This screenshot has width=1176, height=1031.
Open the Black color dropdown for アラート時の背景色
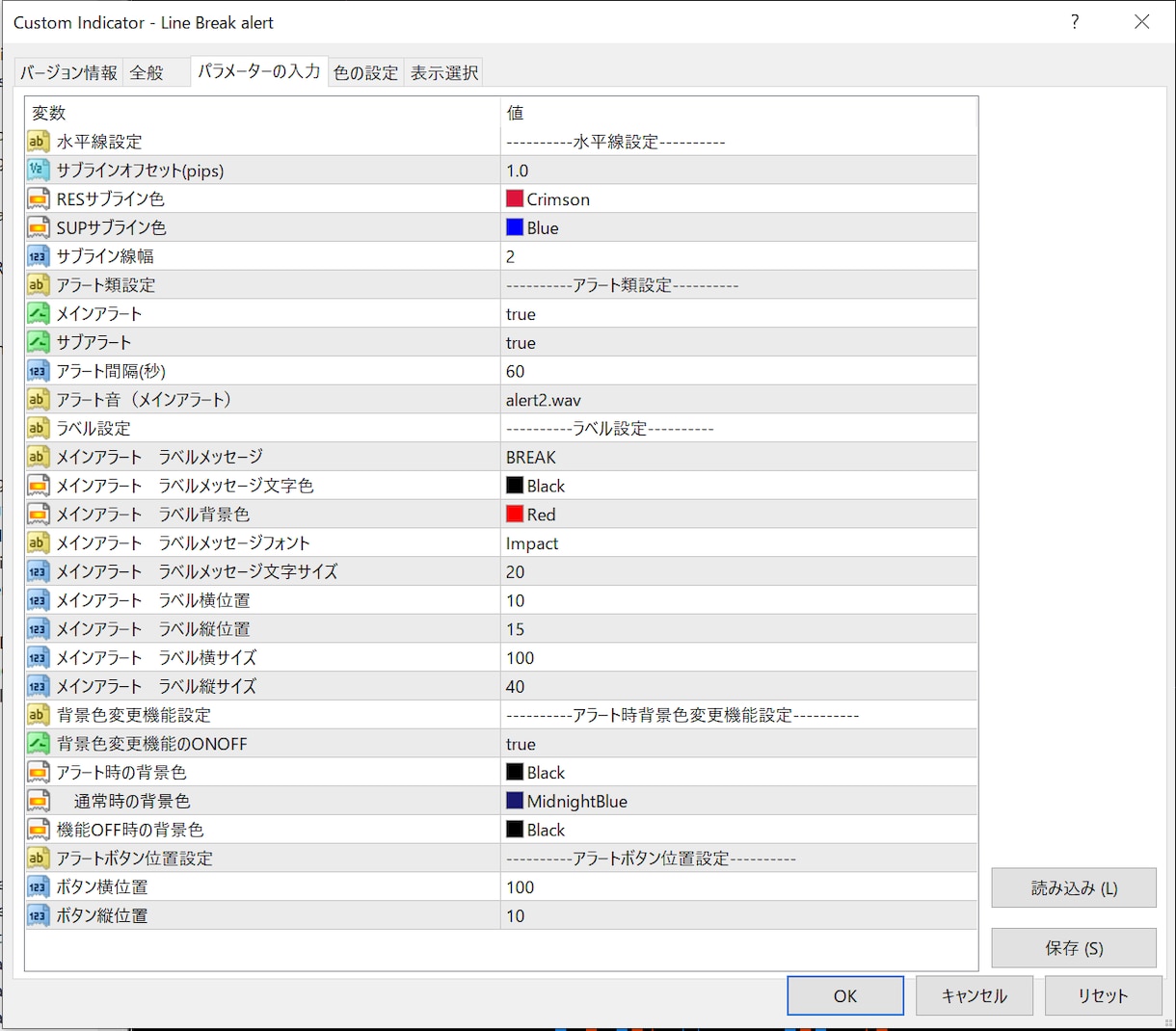739,773
